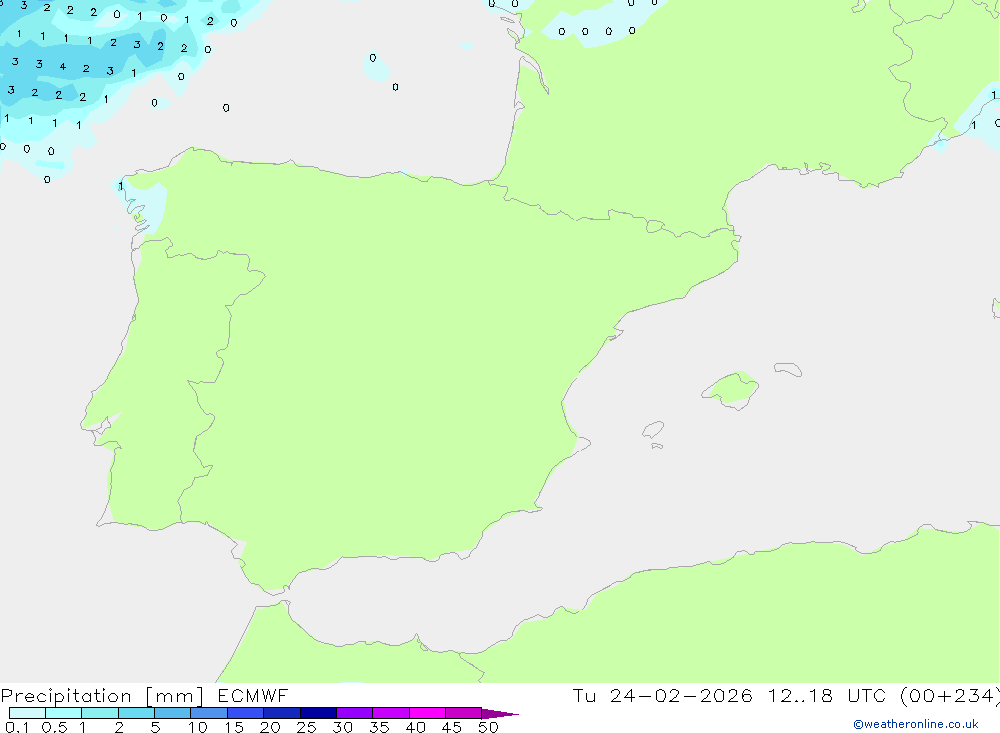Click the "45" legend scale value
This screenshot has width=1000, height=733.
(x=452, y=727)
